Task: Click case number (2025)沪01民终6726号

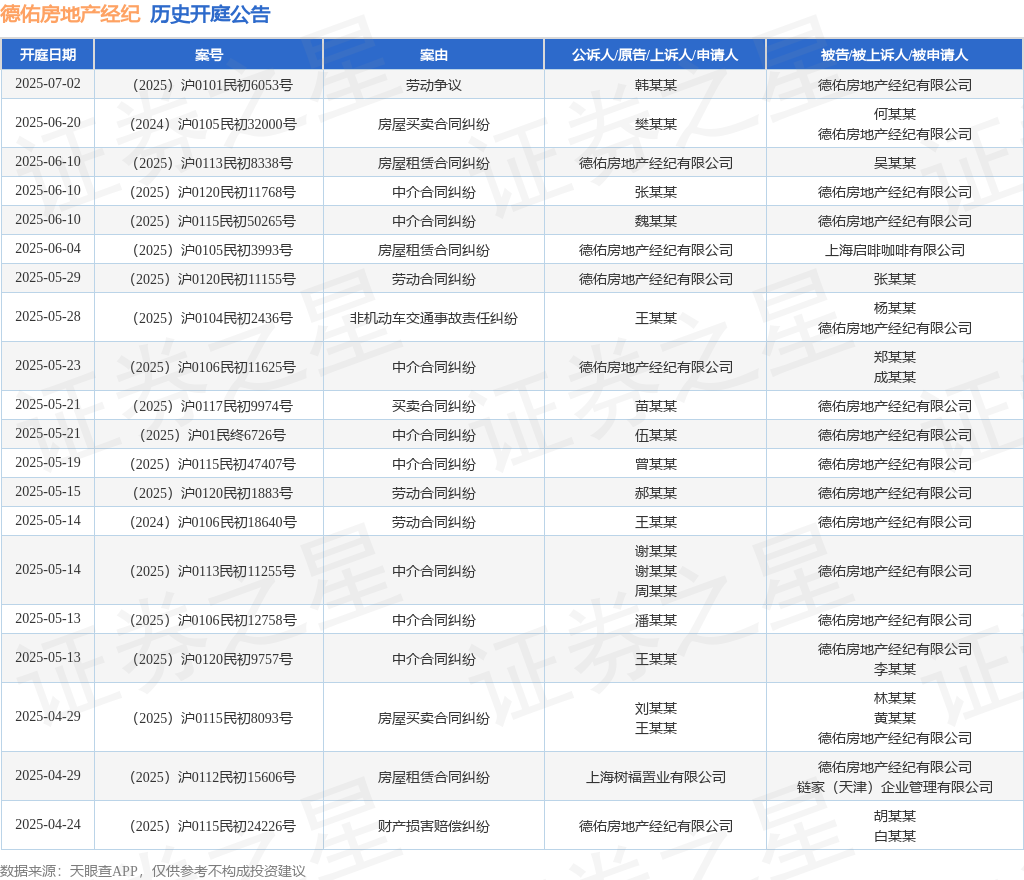Action: pyautogui.click(x=212, y=435)
